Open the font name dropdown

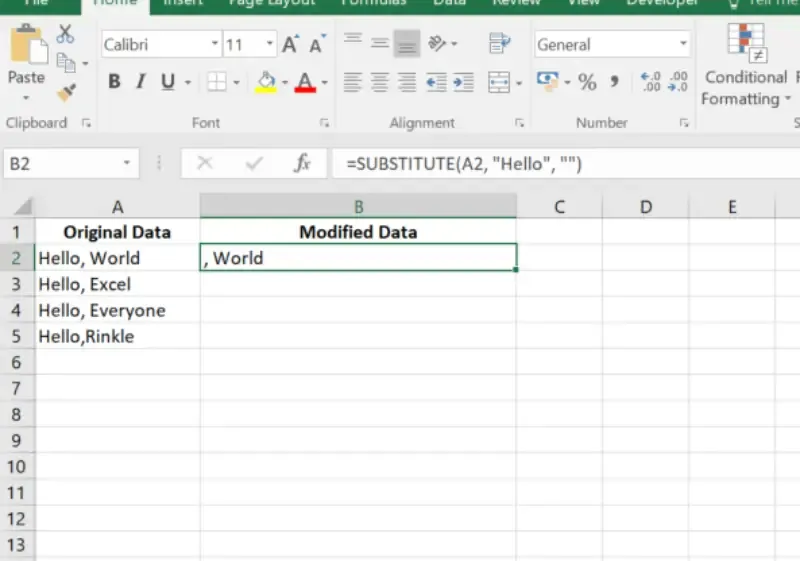coord(215,44)
